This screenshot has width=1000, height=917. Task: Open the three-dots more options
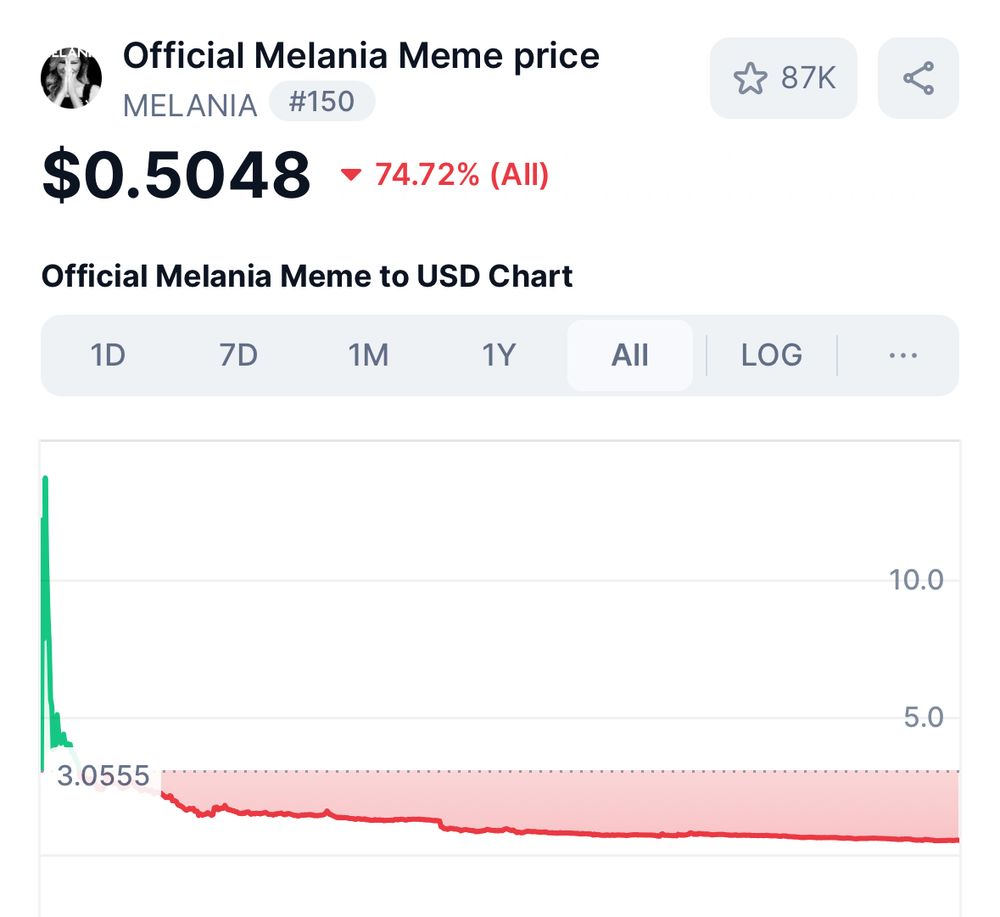902,355
